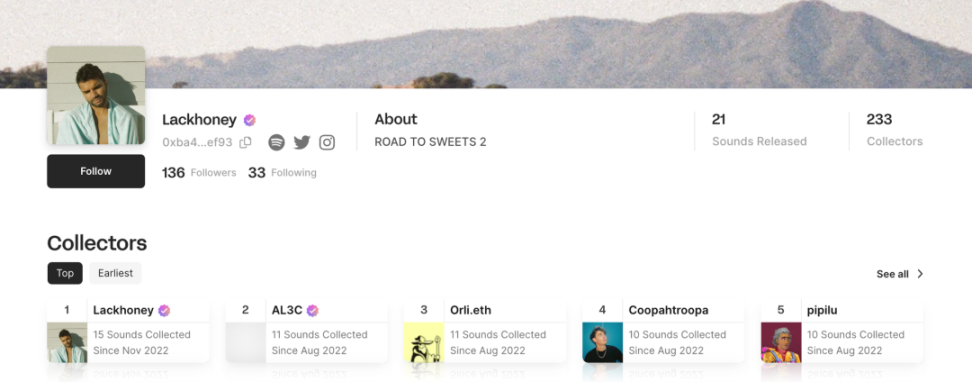Open Orli.eth collector avatar
Image resolution: width=972 pixels, height=382 pixels.
tap(424, 342)
